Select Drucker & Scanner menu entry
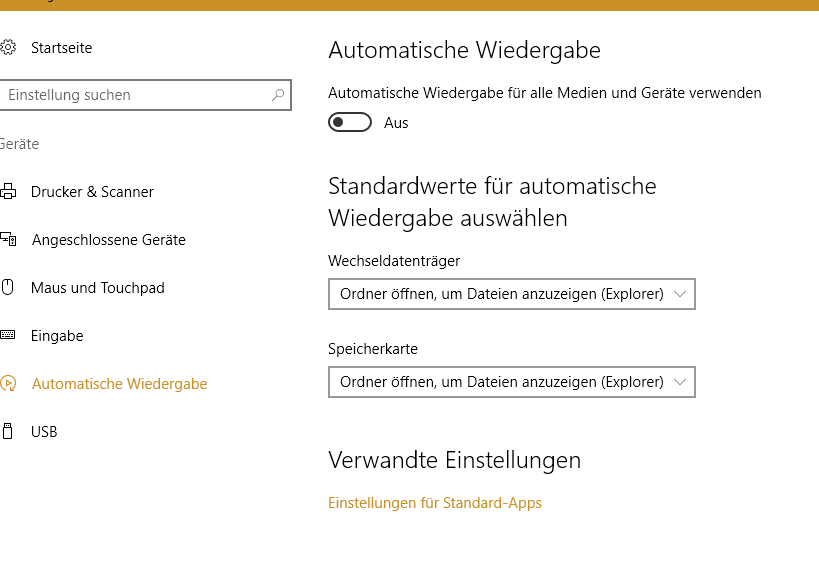 tap(92, 192)
